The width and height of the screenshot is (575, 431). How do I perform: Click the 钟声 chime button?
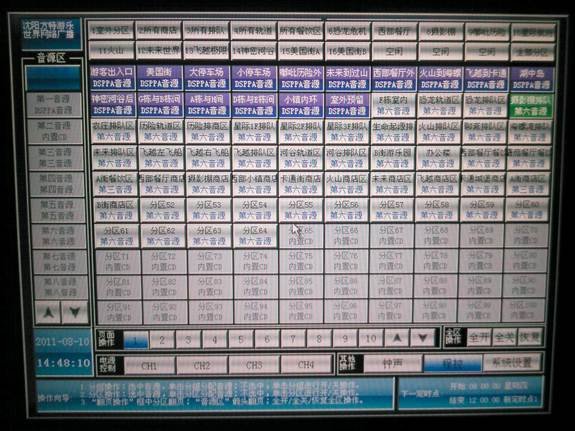(x=392, y=364)
